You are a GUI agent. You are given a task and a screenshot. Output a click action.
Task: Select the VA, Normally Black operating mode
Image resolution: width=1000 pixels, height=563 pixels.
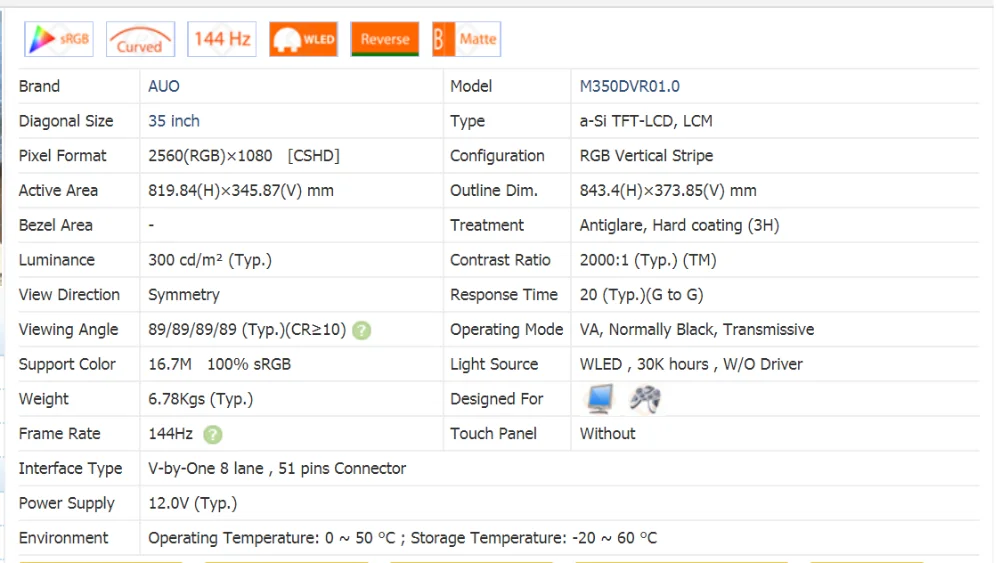coord(696,330)
